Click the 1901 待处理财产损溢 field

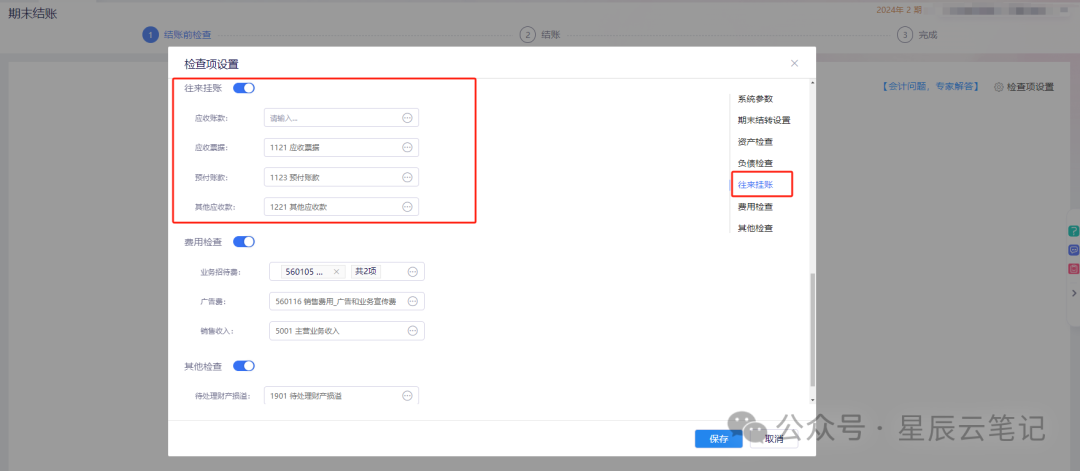tap(341, 395)
